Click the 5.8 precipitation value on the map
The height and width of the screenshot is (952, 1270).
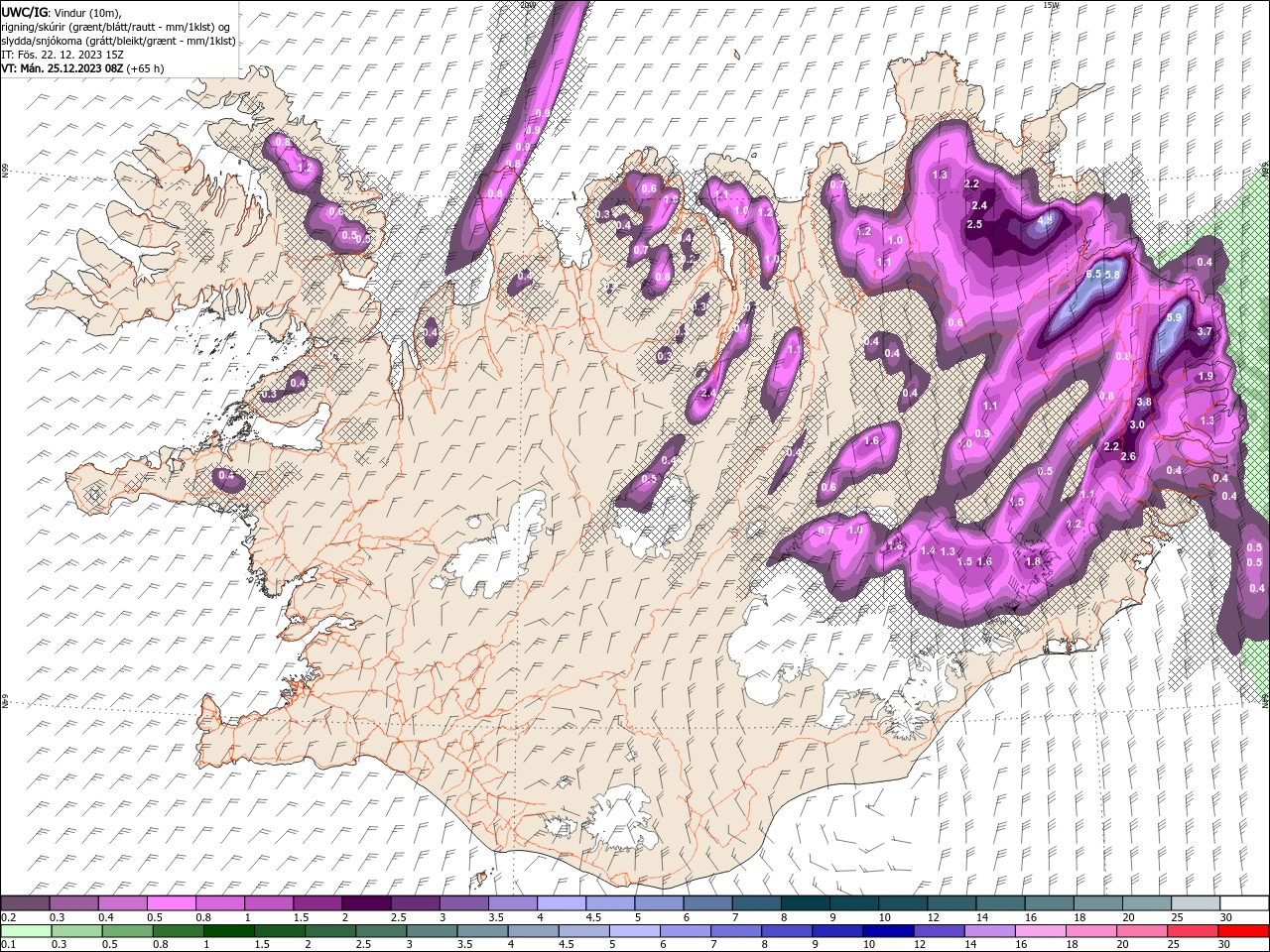(1112, 275)
